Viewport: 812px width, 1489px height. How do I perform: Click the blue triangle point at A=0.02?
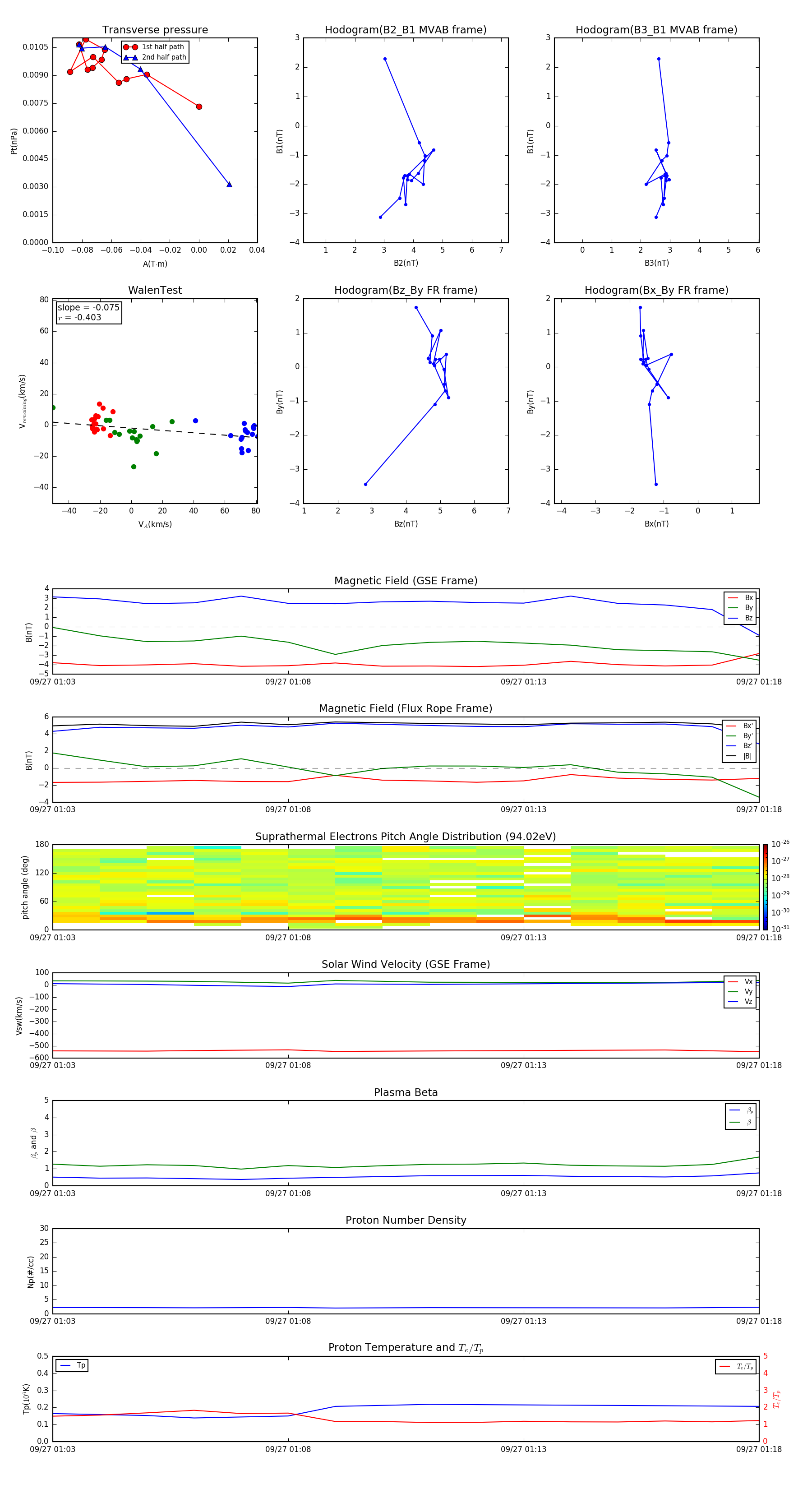(230, 185)
